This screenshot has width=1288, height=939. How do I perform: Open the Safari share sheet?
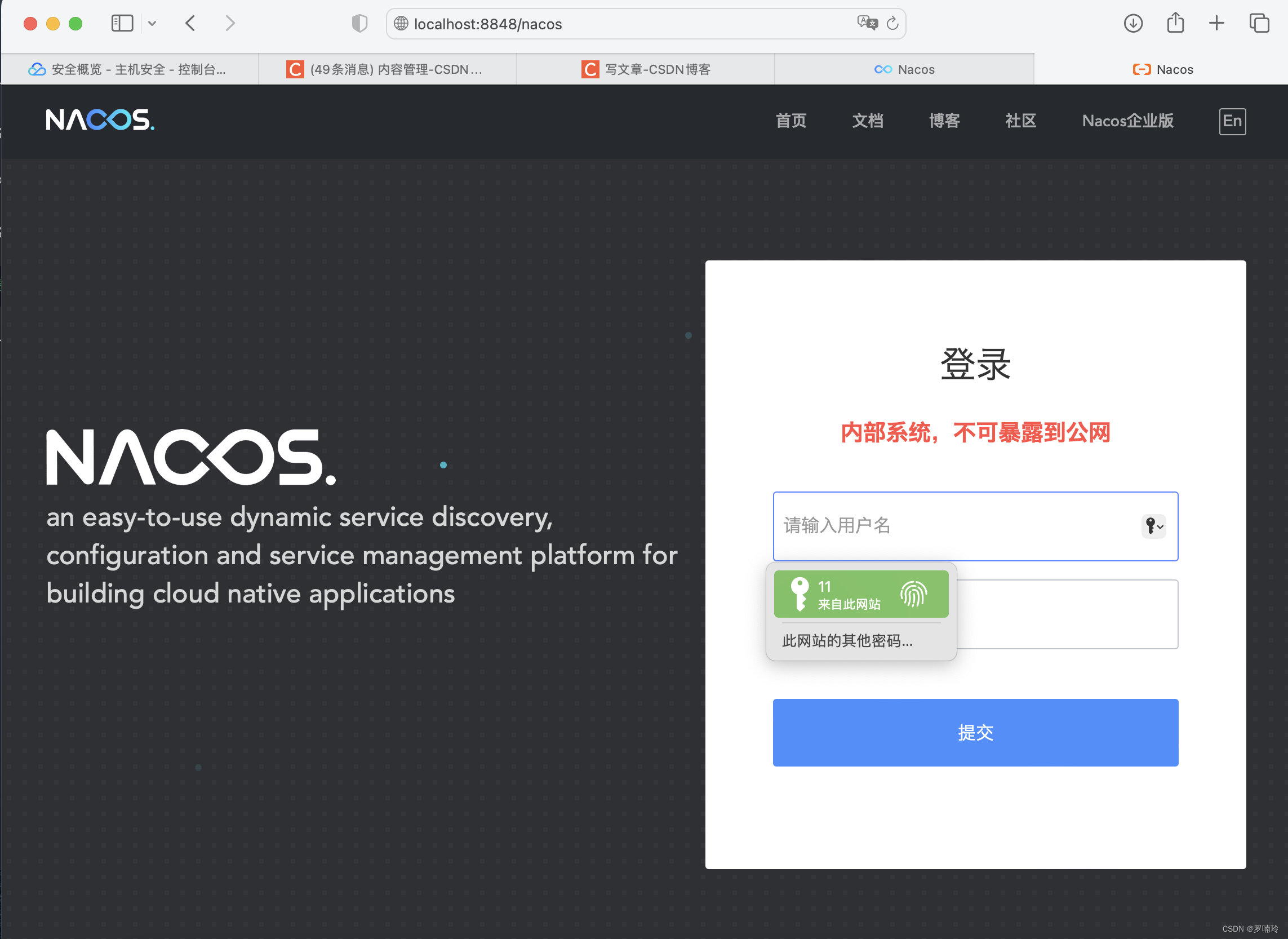click(1175, 23)
